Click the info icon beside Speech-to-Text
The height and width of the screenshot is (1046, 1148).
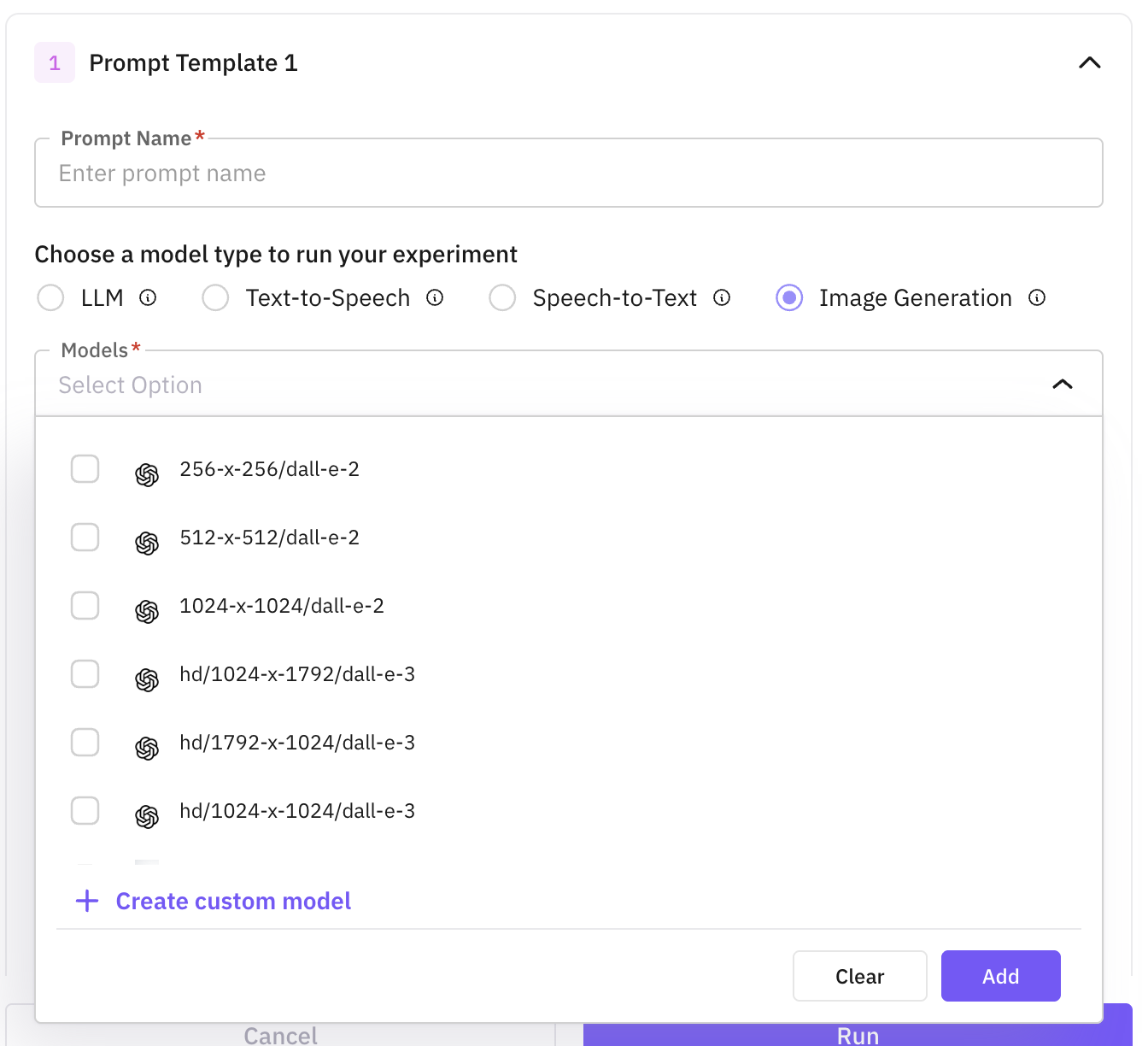[x=722, y=297]
